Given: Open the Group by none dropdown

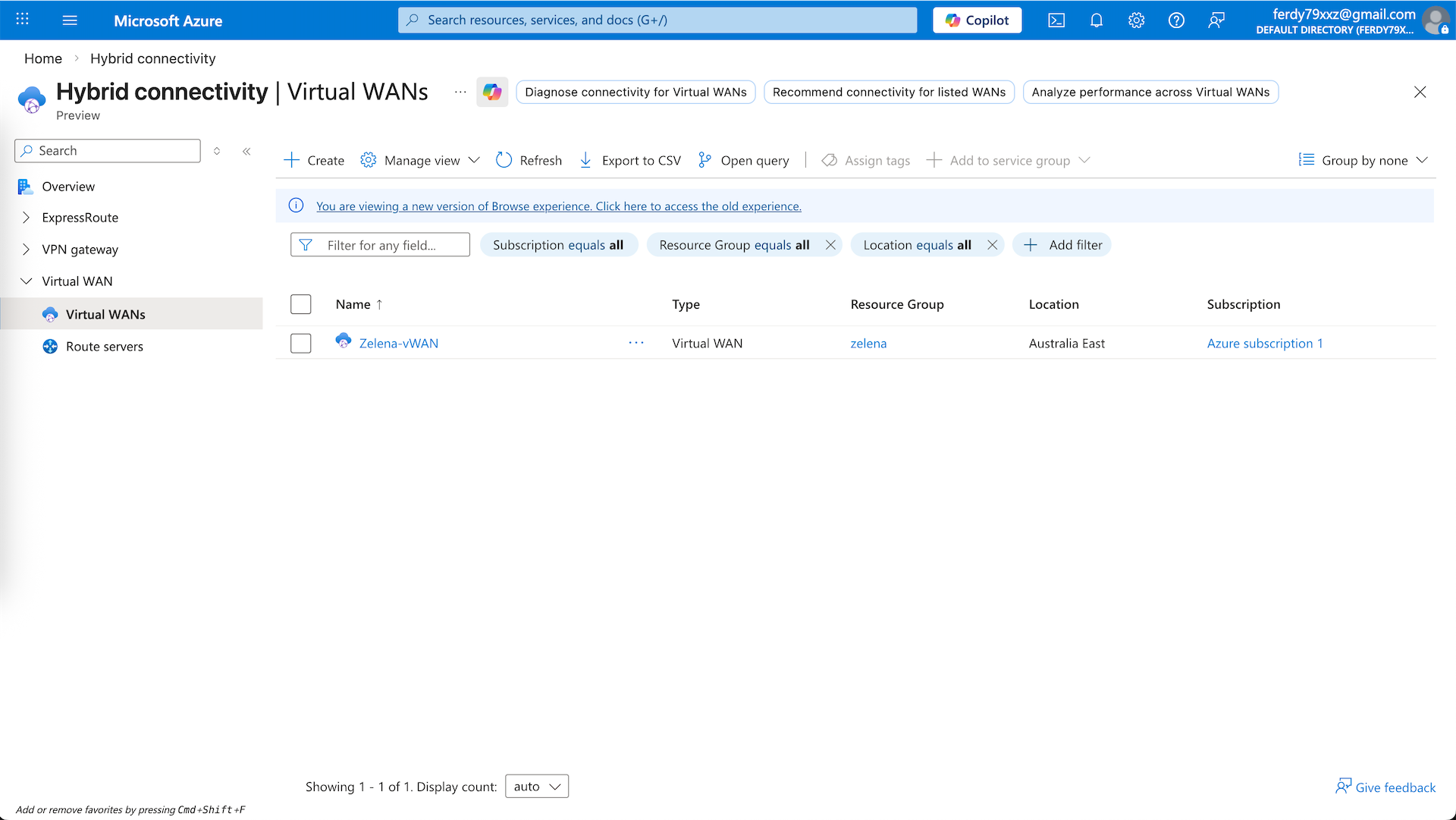Looking at the screenshot, I should pyautogui.click(x=1363, y=160).
